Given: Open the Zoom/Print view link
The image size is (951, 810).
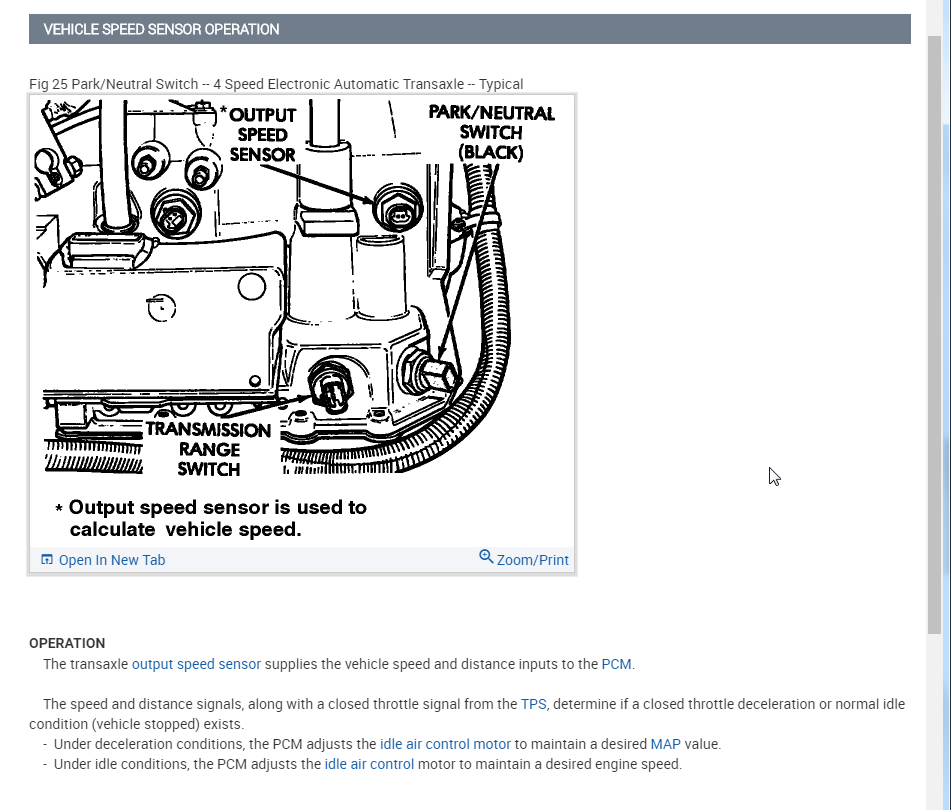Looking at the screenshot, I should tap(533, 560).
